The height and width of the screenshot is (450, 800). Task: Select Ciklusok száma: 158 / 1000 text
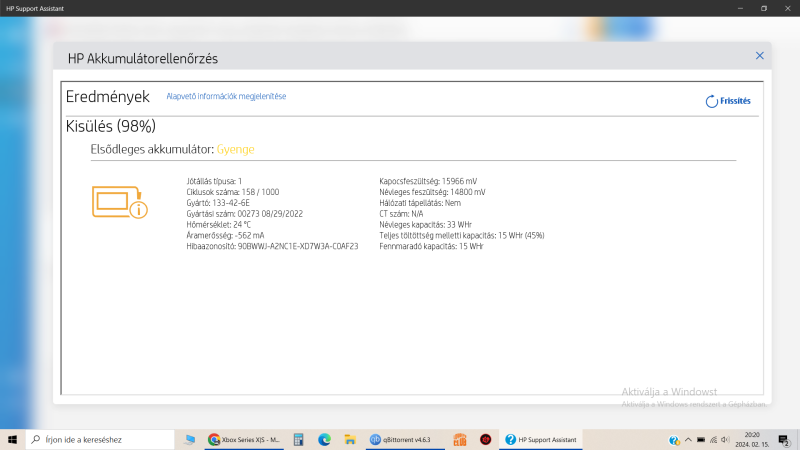[233, 192]
